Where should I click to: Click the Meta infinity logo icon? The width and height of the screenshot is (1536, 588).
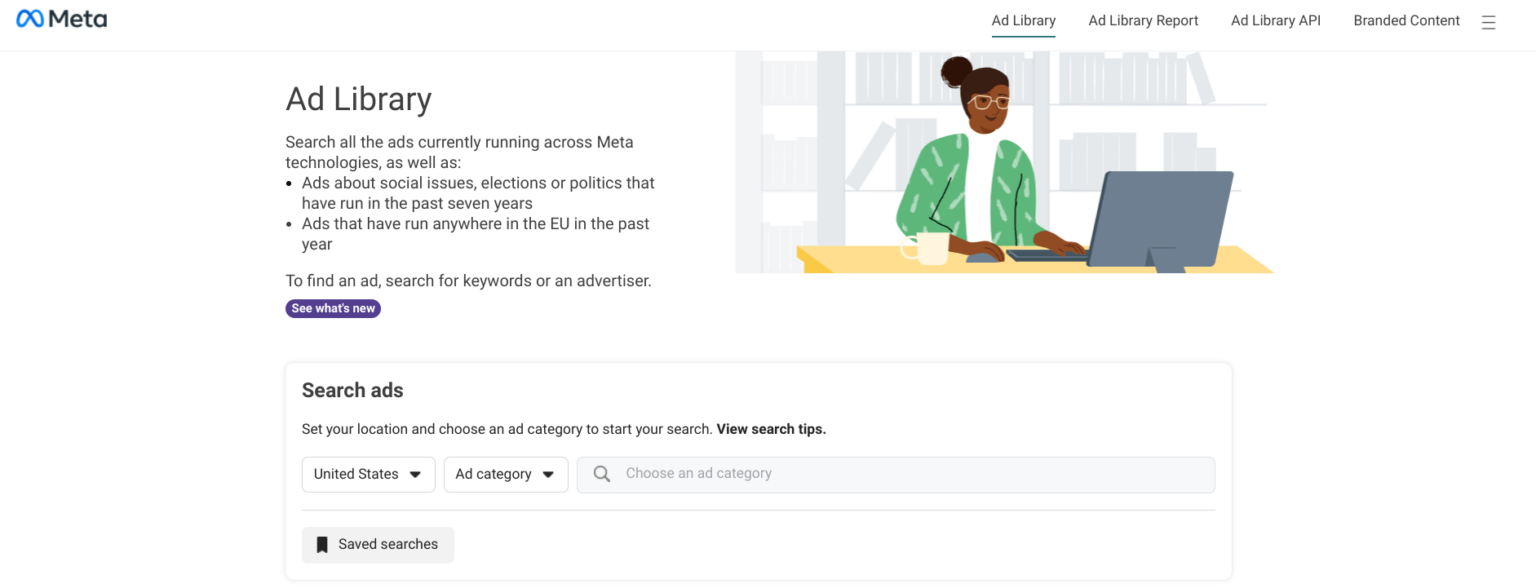[x=31, y=18]
